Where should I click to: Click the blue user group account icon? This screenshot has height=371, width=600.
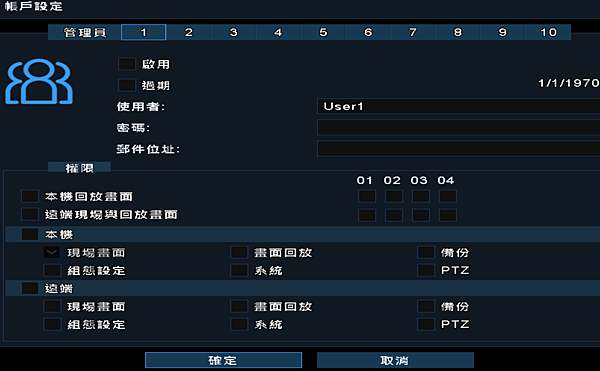pyautogui.click(x=39, y=81)
